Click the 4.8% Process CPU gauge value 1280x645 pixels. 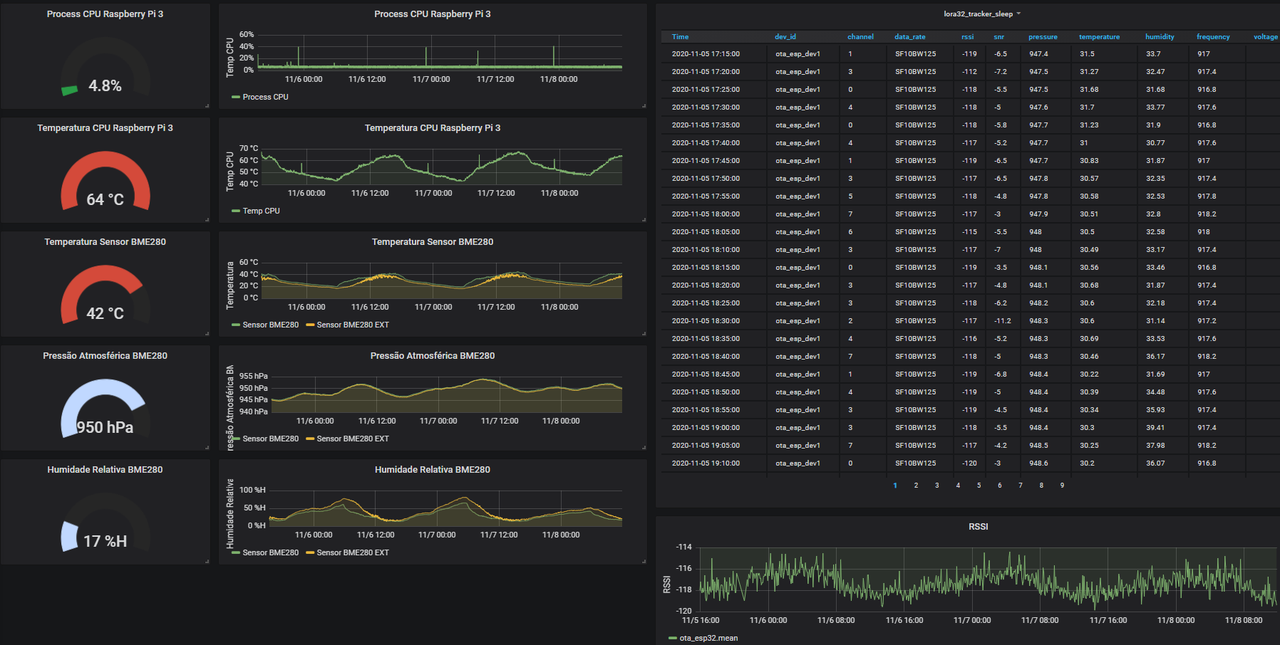tap(105, 86)
